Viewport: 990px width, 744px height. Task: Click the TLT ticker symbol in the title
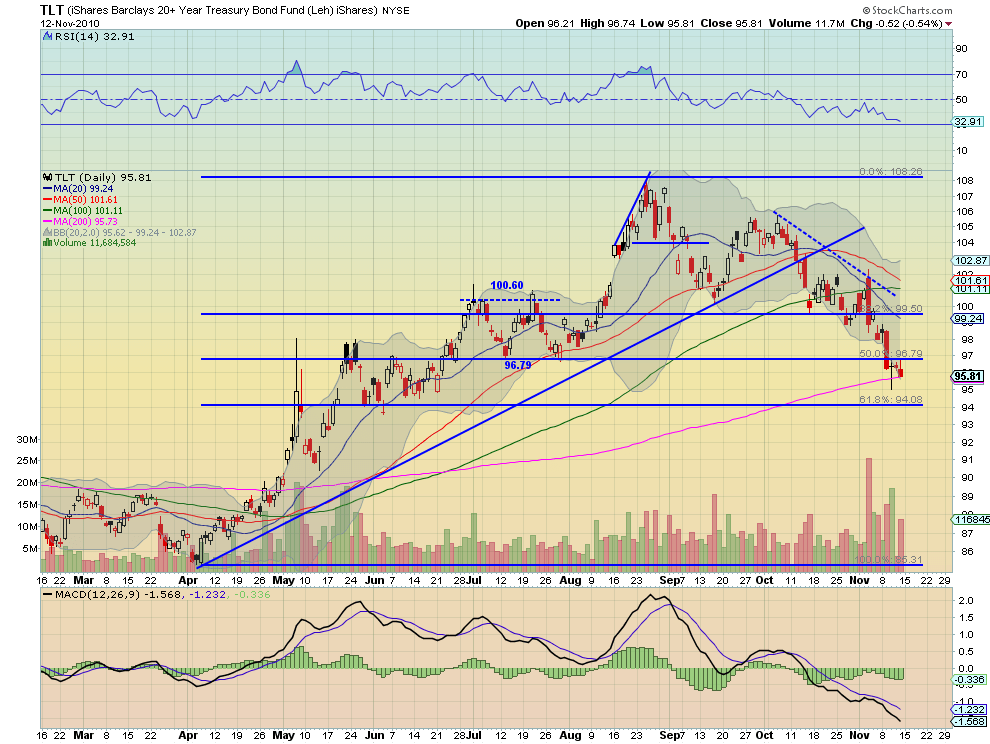point(51,10)
